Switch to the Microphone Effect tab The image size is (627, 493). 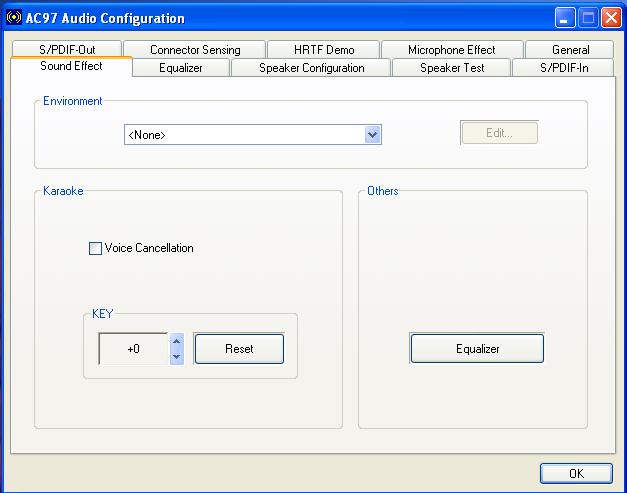(x=451, y=50)
